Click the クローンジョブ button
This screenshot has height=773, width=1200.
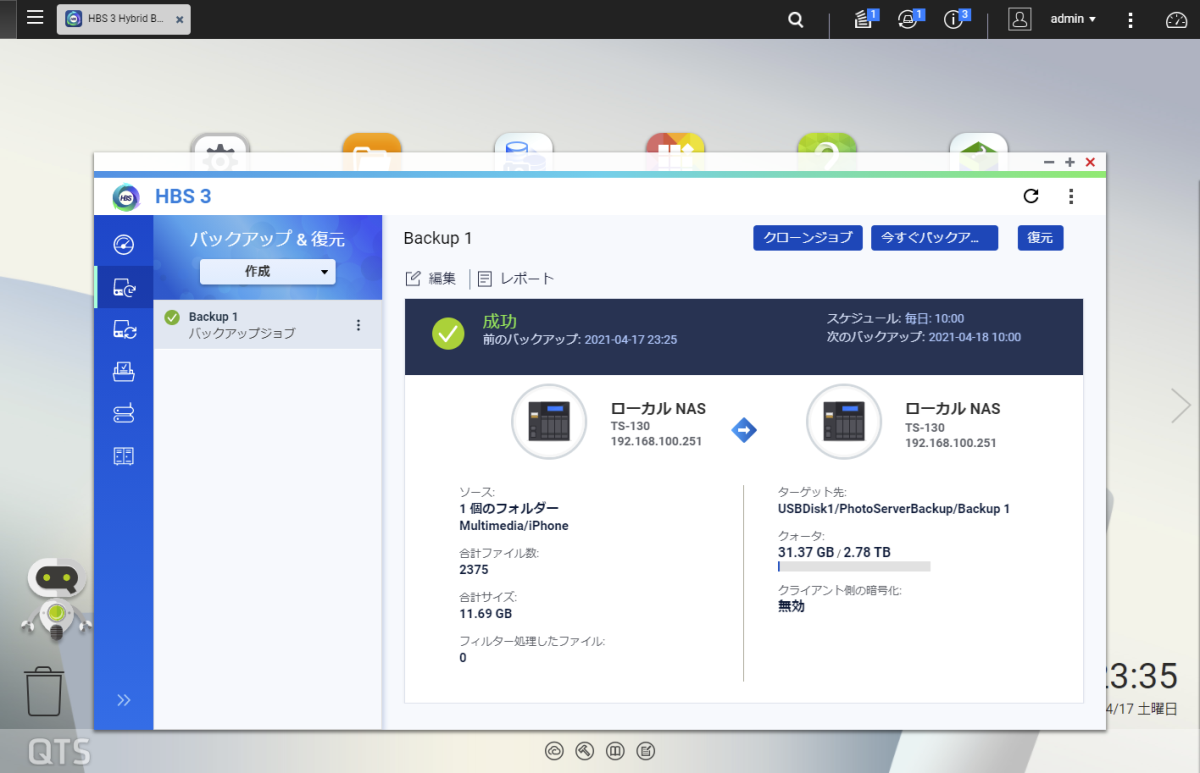(808, 237)
